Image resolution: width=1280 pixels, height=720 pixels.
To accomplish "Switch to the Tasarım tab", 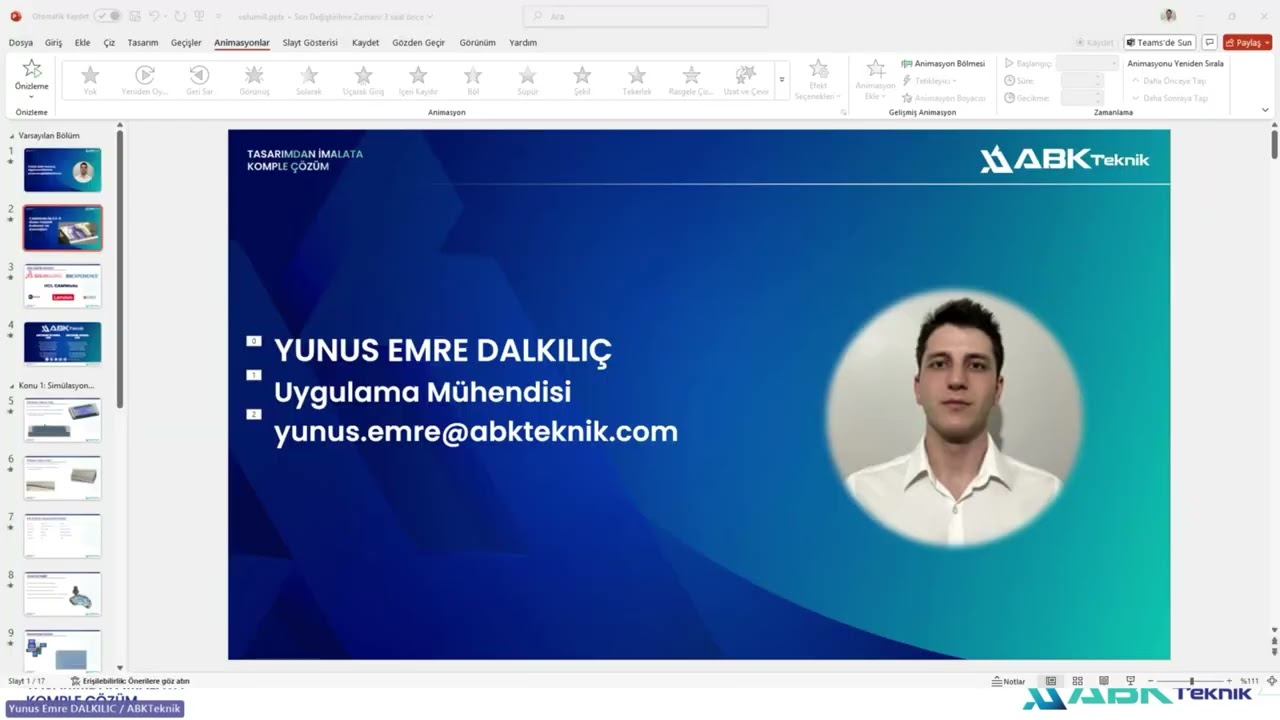I will [143, 43].
